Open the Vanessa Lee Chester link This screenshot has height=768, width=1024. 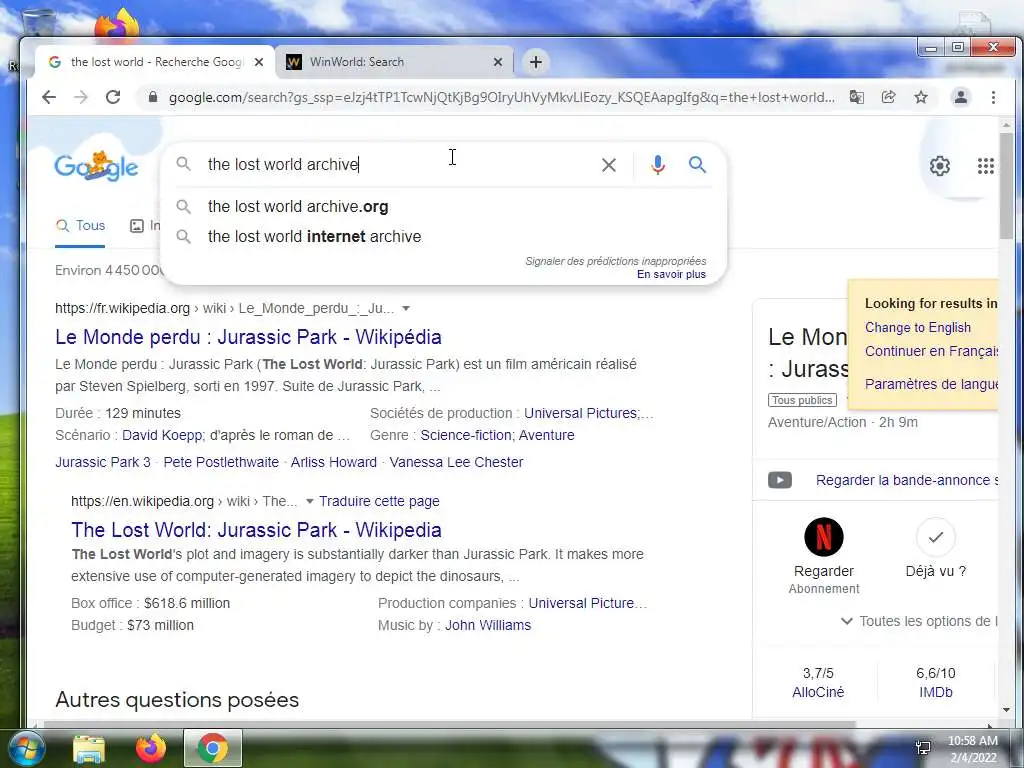click(x=456, y=462)
